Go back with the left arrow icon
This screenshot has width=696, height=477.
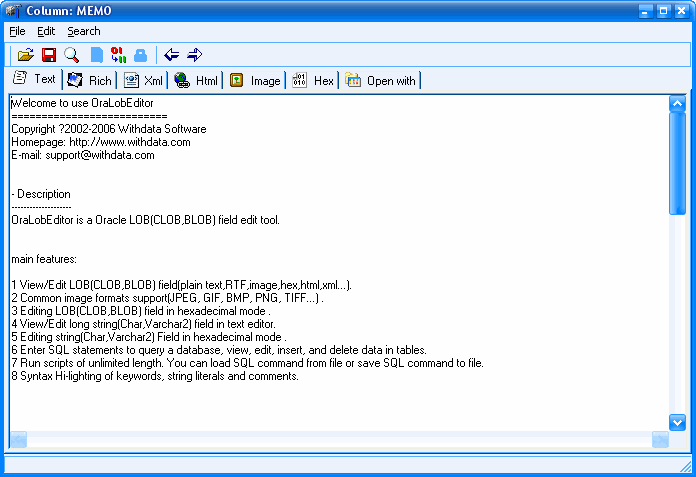tap(172, 55)
